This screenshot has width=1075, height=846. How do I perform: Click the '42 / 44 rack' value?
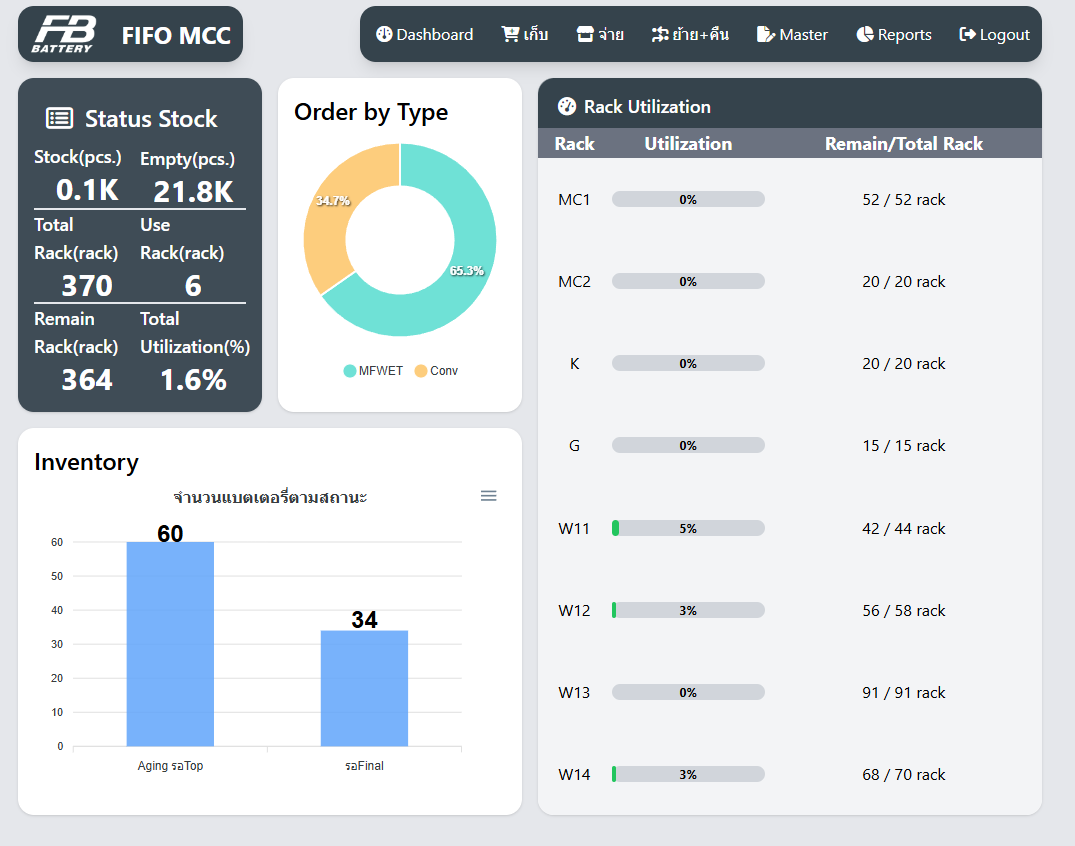pos(904,529)
